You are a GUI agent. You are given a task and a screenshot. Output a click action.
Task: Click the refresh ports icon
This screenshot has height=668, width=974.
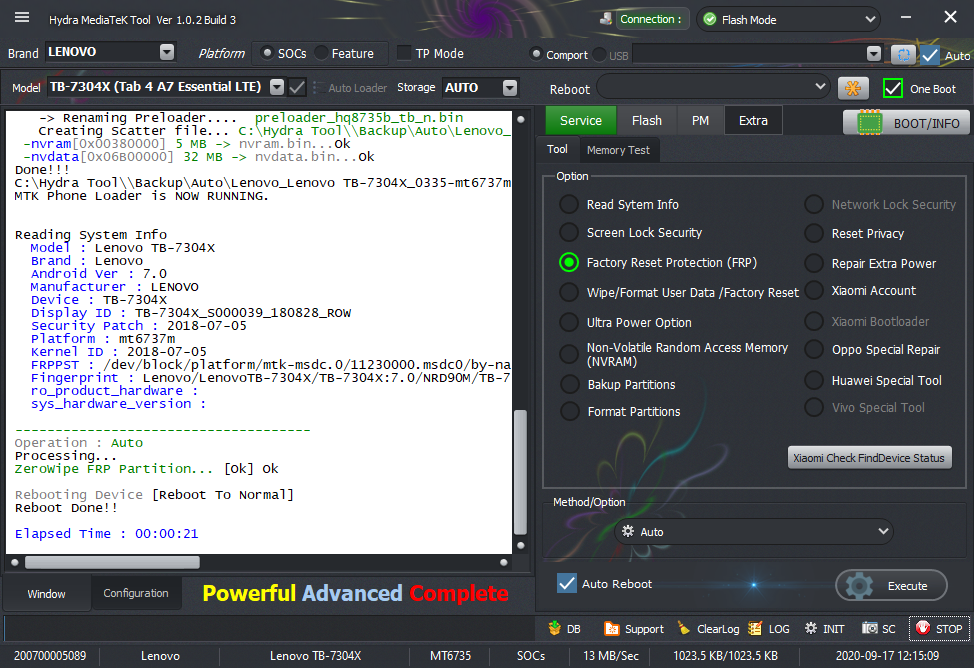click(x=904, y=55)
